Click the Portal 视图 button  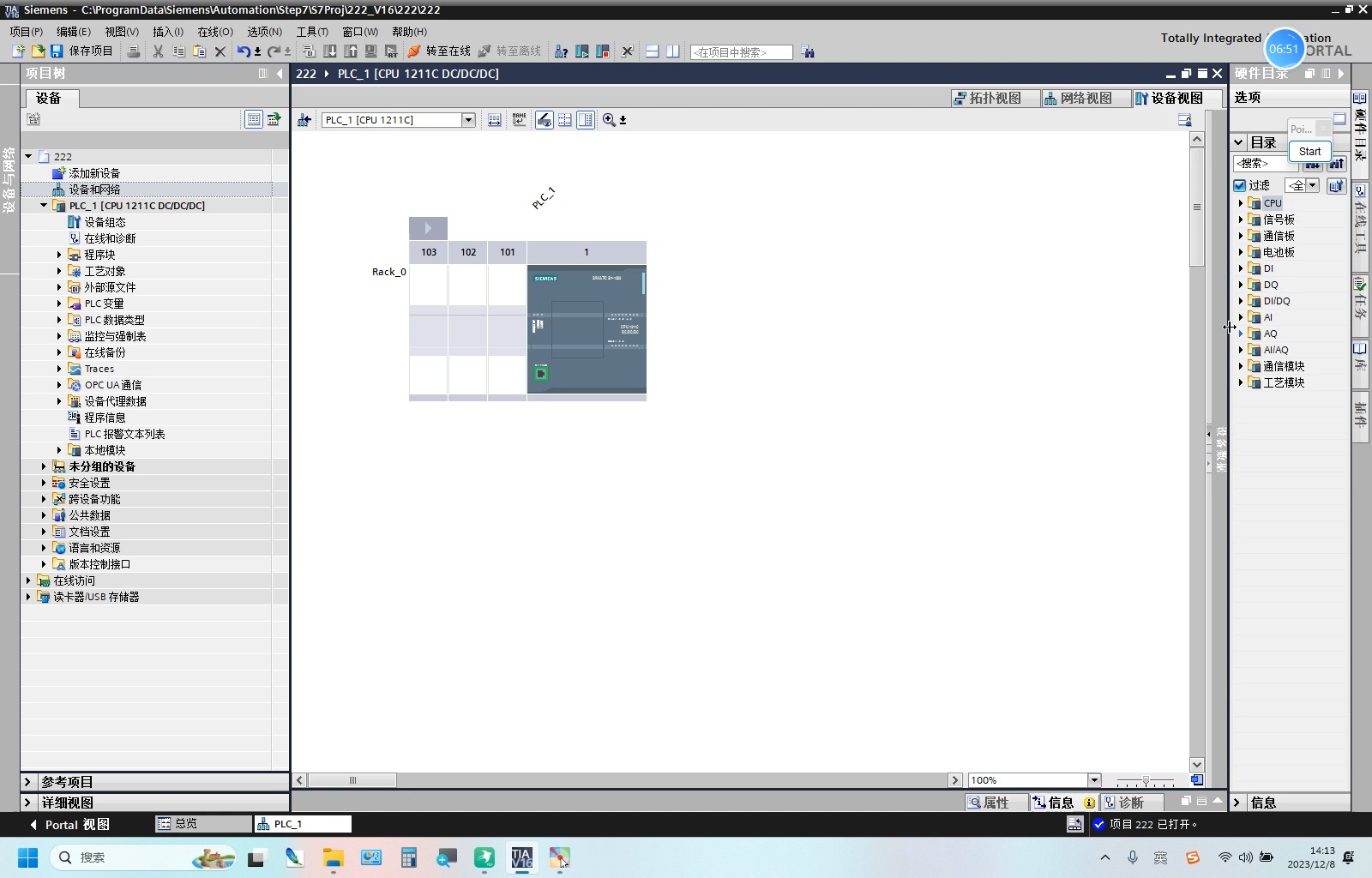click(x=69, y=825)
